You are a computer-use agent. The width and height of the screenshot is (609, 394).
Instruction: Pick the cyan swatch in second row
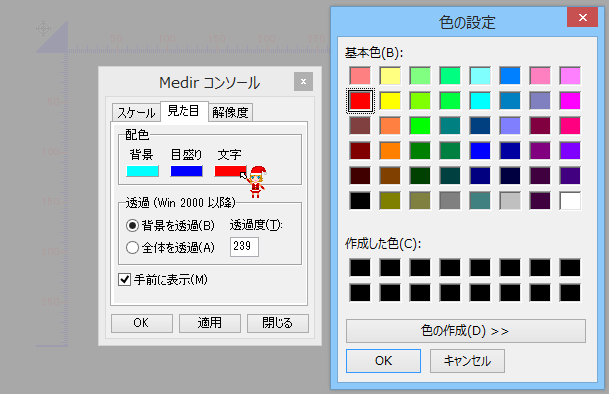480,101
